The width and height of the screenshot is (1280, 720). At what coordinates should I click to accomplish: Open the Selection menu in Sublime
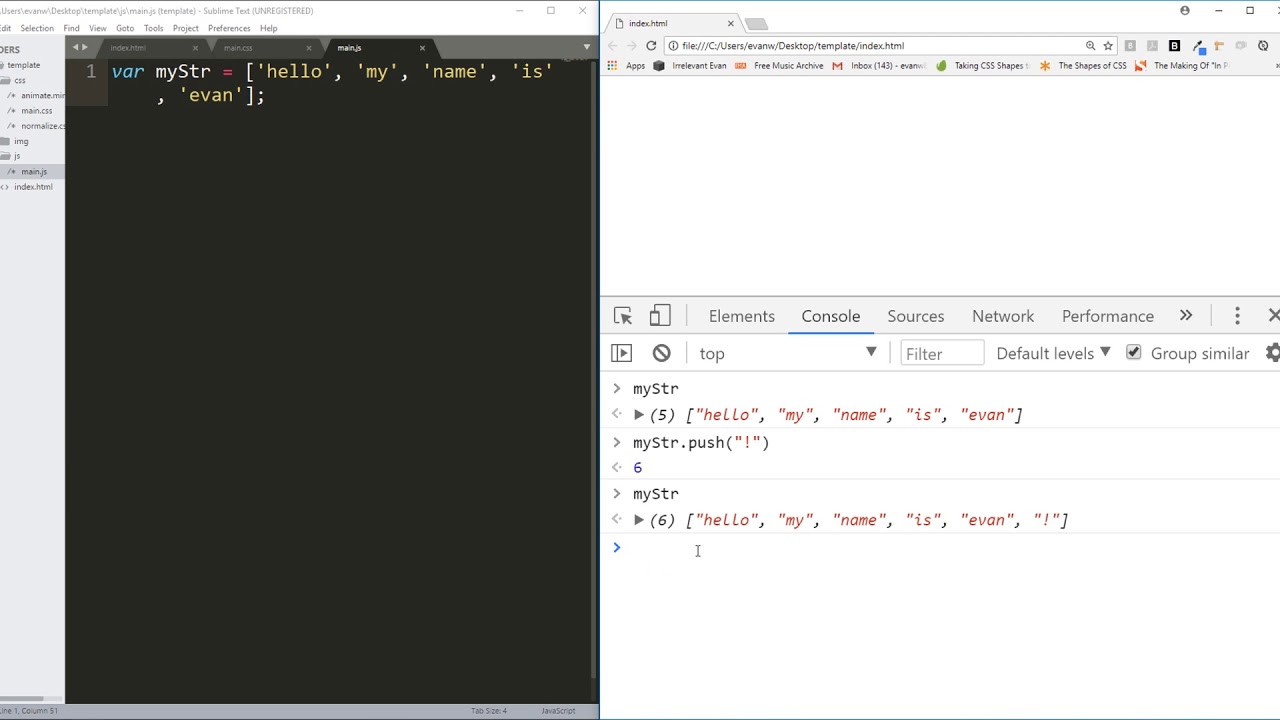click(37, 28)
